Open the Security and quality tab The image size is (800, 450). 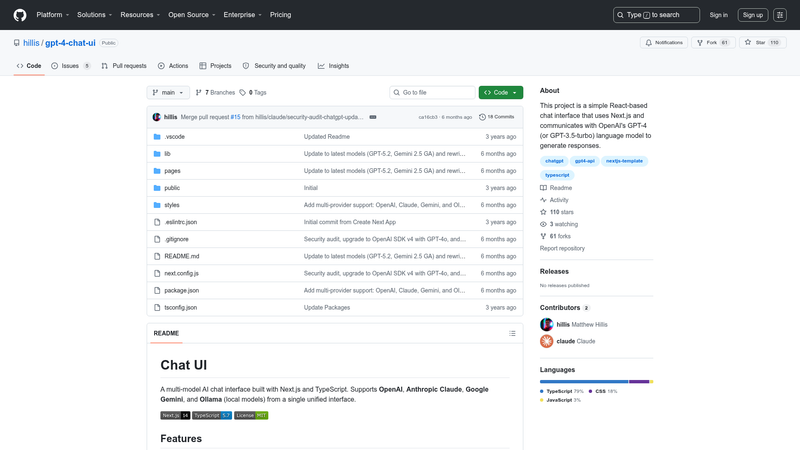click(x=274, y=66)
